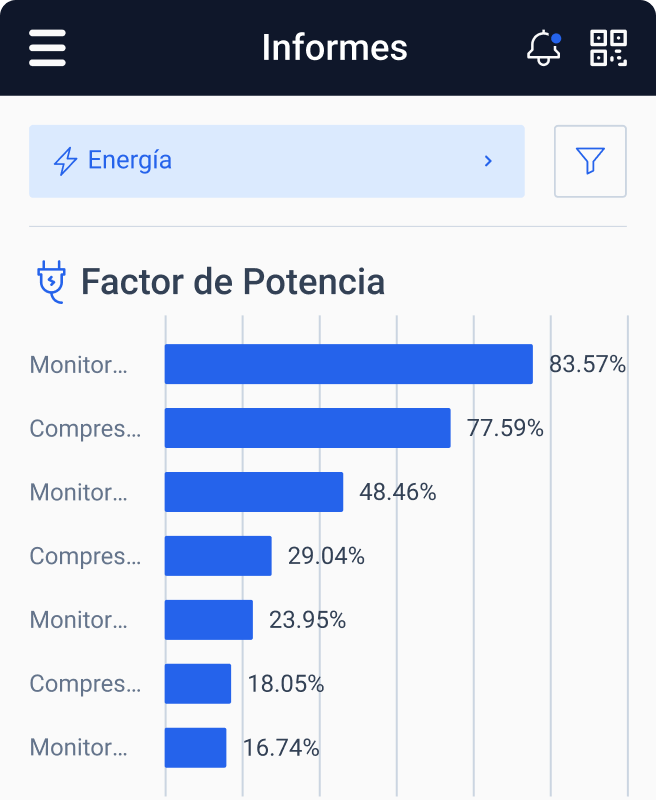Viewport: 656px width, 800px height.
Task: Open the hamburger navigation menu
Action: (47, 47)
